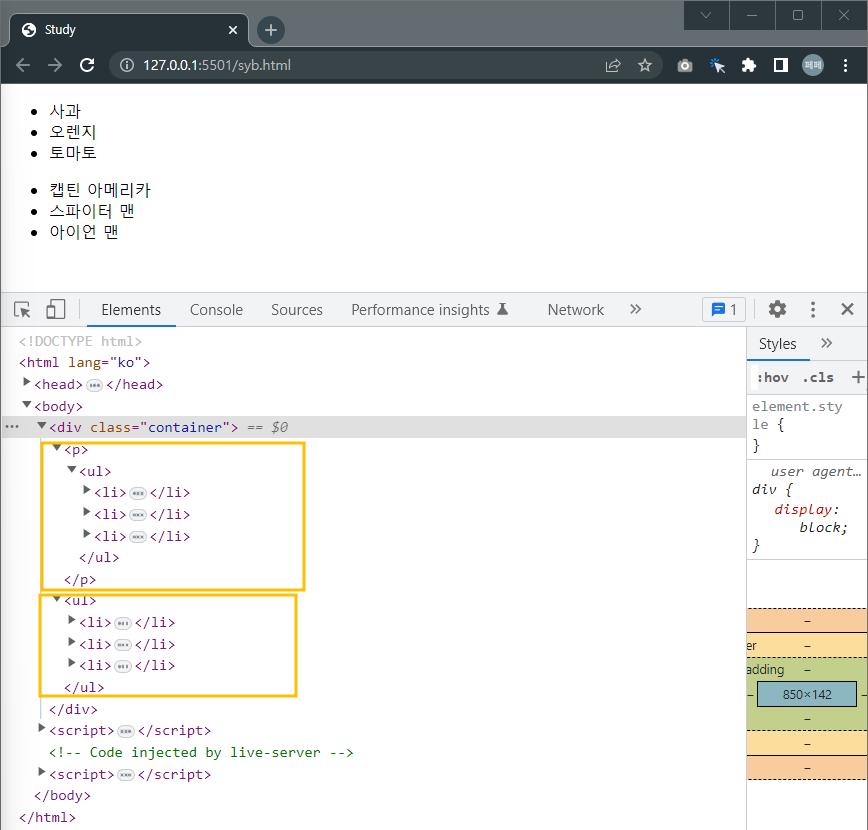The image size is (868, 830).
Task: Toggle device toolbar emulation
Action: click(55, 310)
